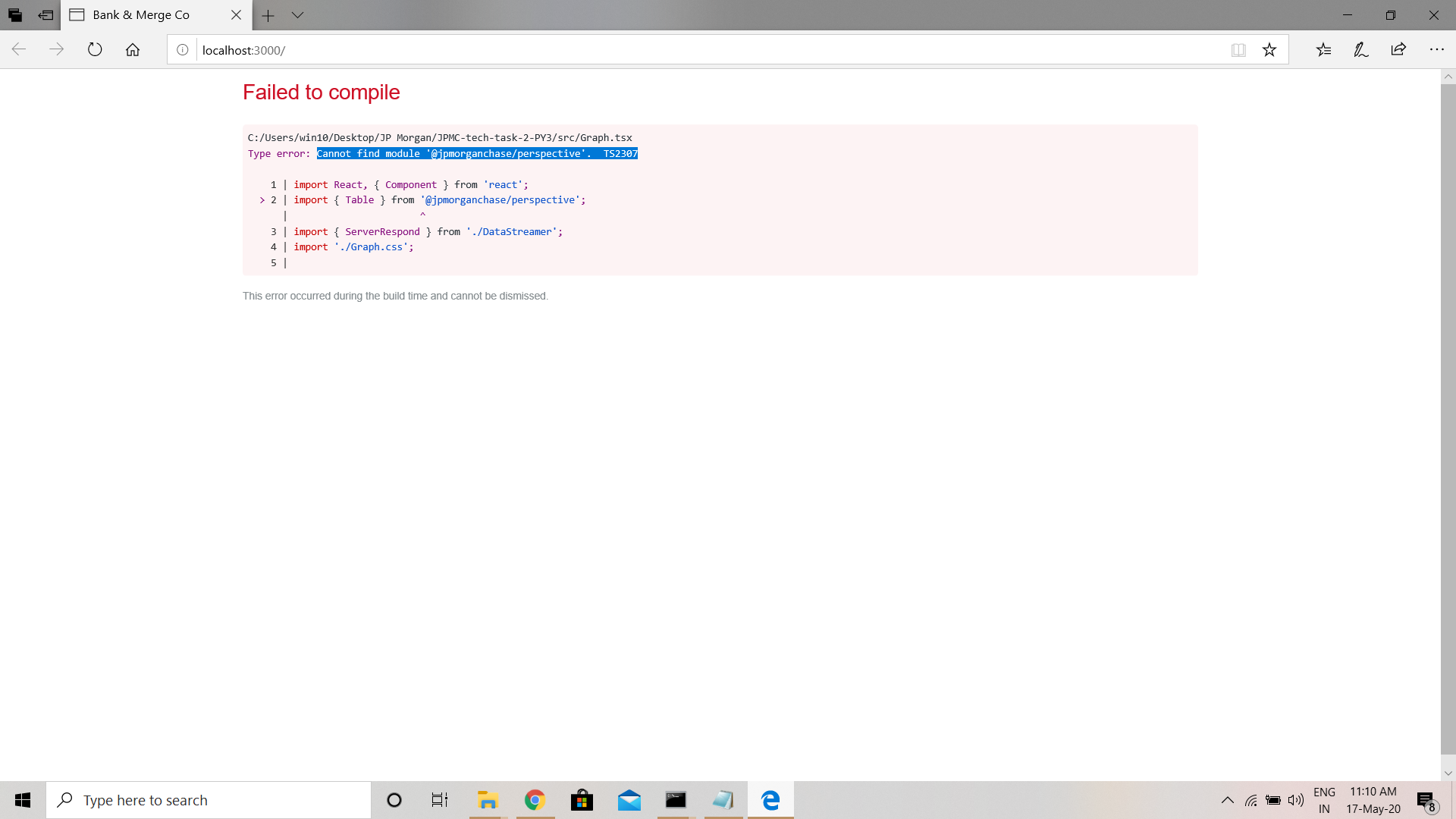
Task: Click scrollbar down arrow
Action: 1448,773
